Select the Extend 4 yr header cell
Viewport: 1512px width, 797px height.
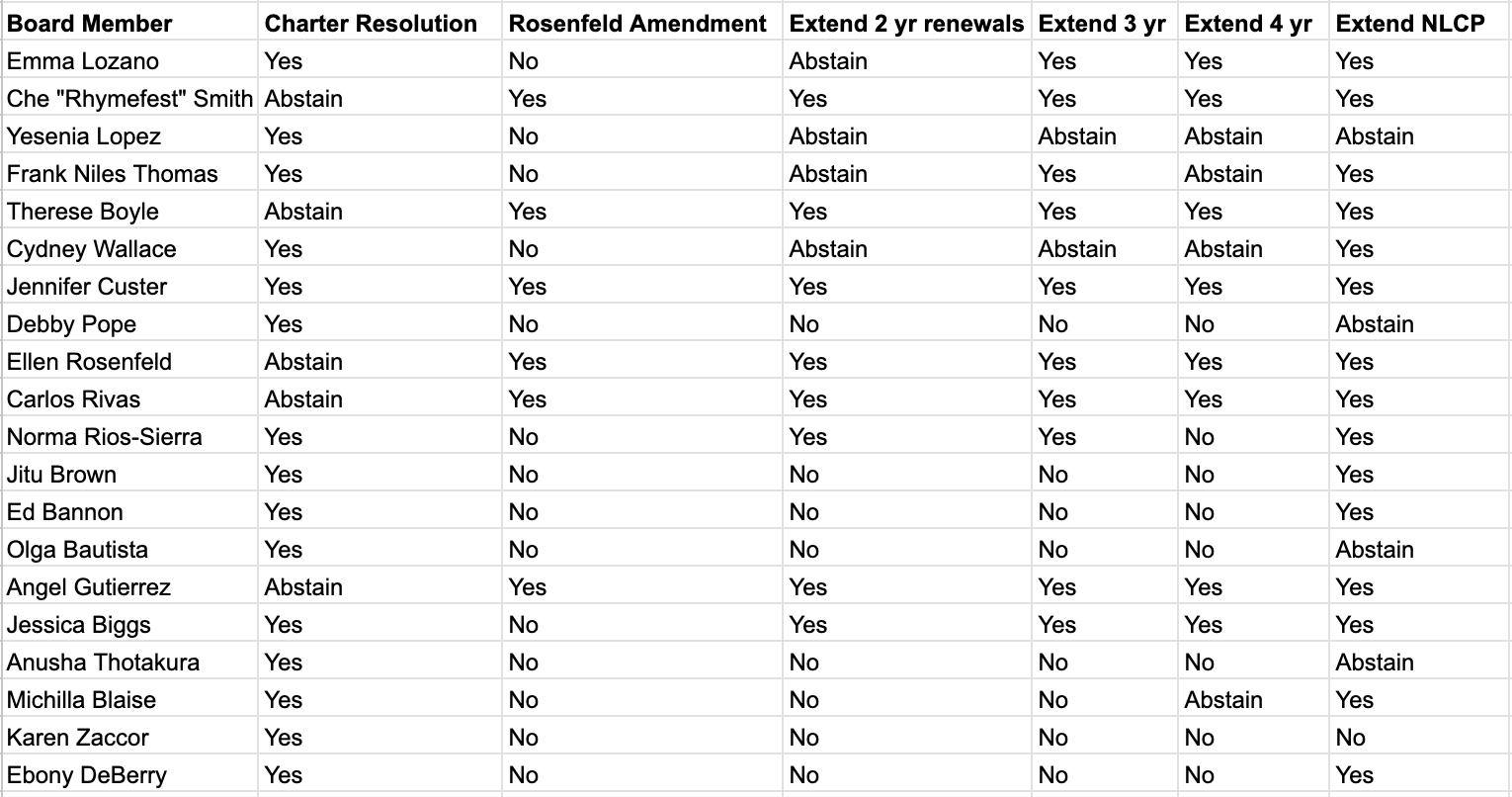click(x=1254, y=23)
